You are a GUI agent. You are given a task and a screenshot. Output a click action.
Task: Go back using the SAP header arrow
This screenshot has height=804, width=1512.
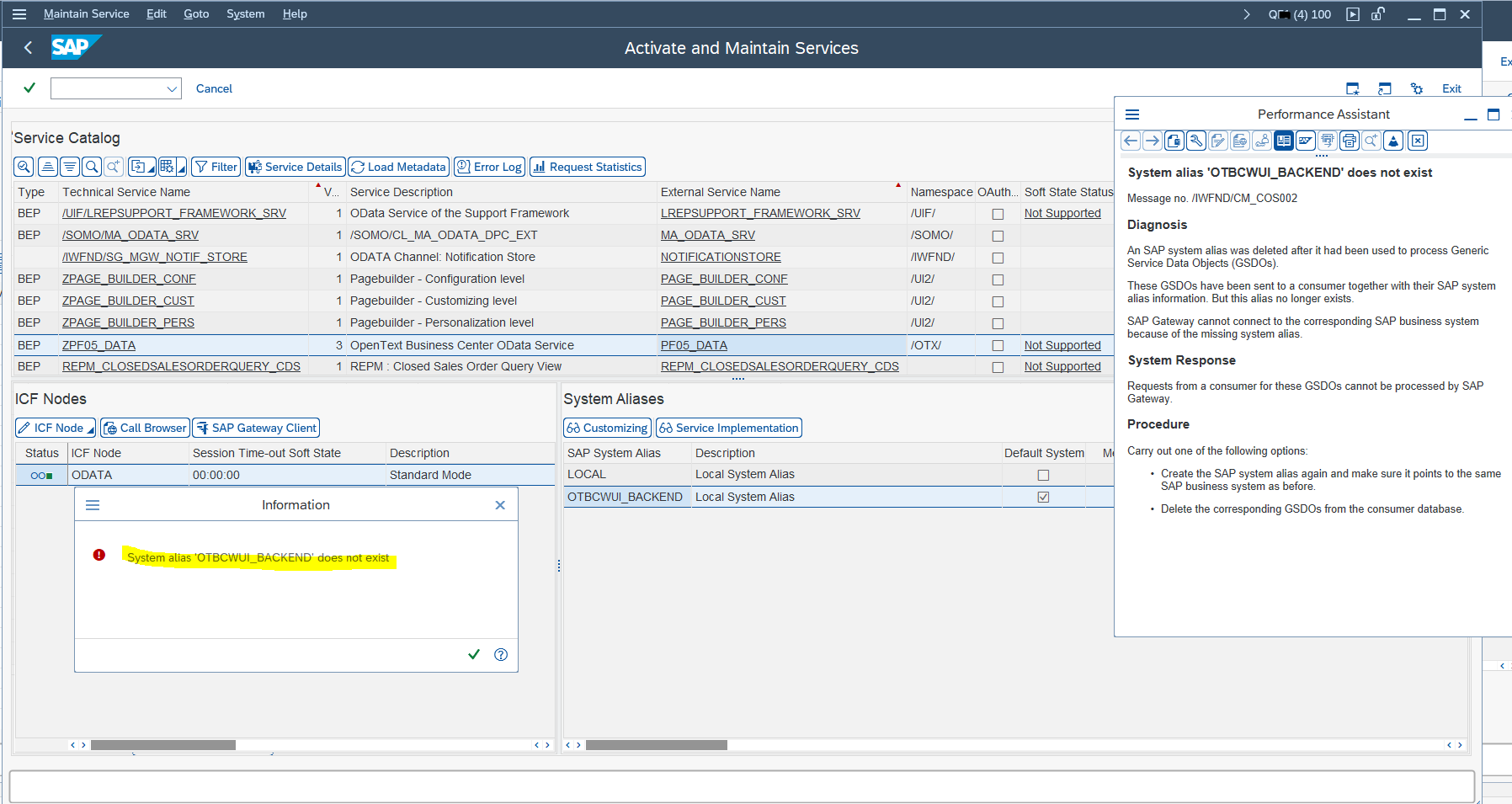(29, 48)
